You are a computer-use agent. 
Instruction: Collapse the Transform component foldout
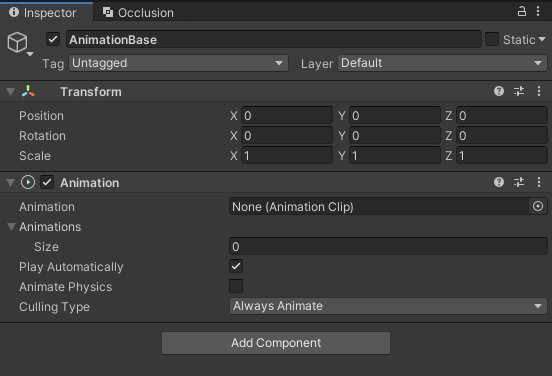(11, 92)
